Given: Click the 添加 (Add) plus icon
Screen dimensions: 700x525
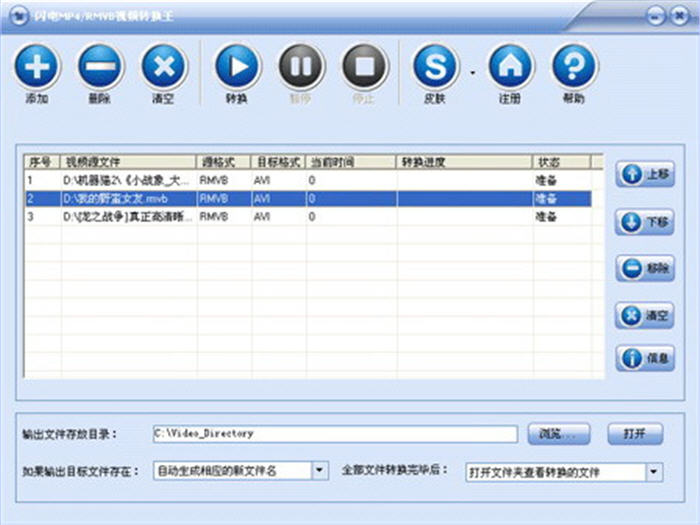Looking at the screenshot, I should [37, 67].
